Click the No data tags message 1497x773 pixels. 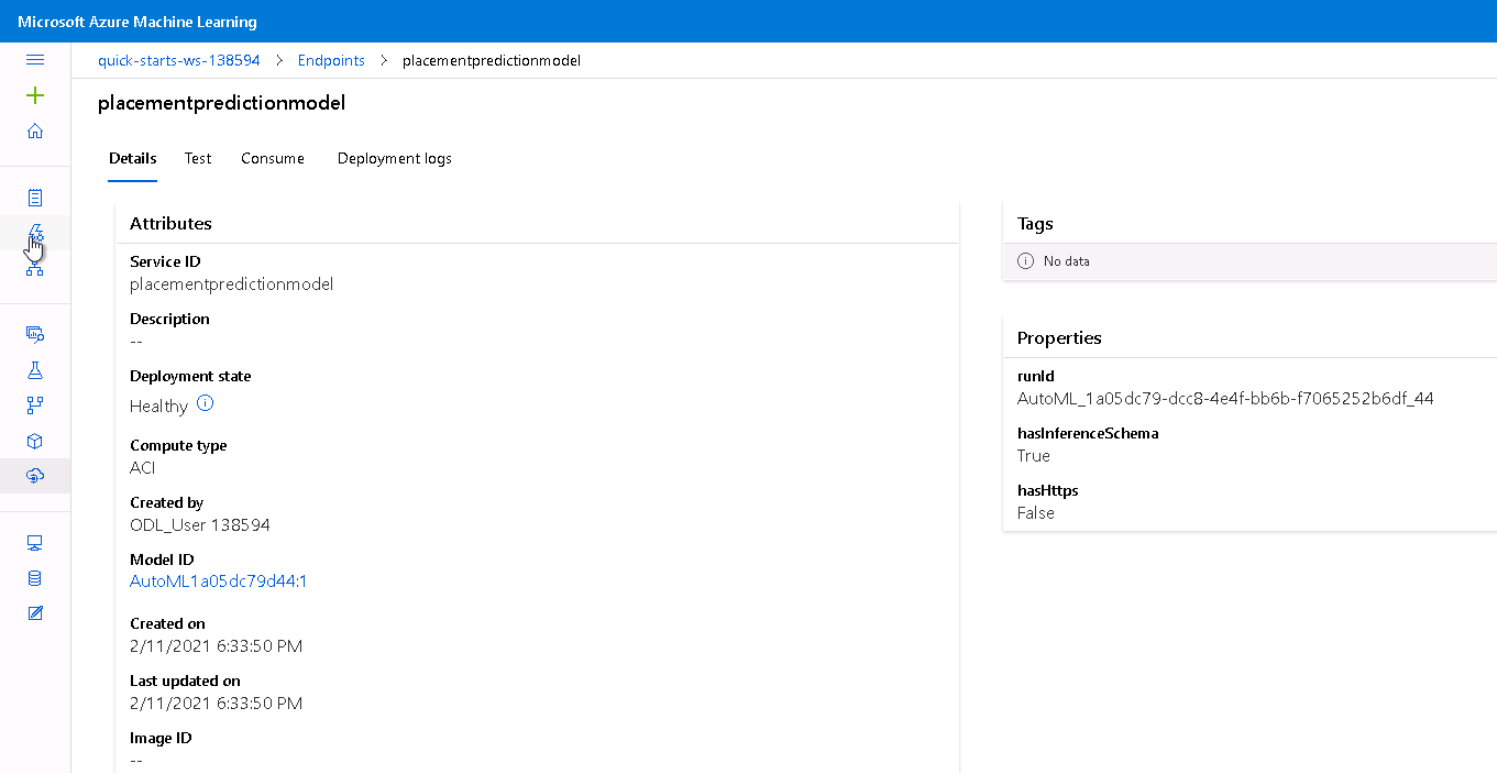pyautogui.click(x=1066, y=261)
